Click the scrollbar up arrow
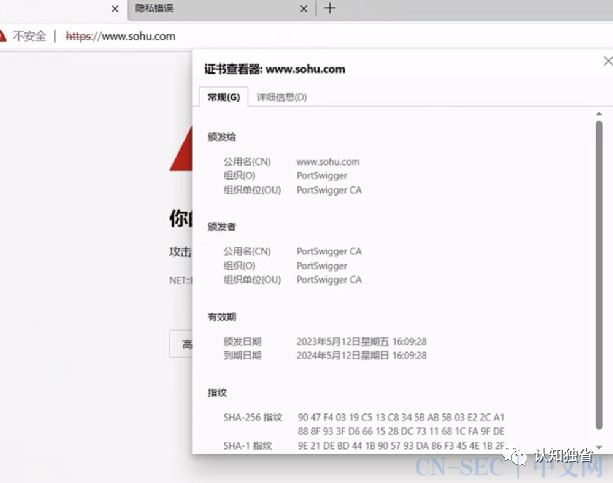 tap(599, 114)
